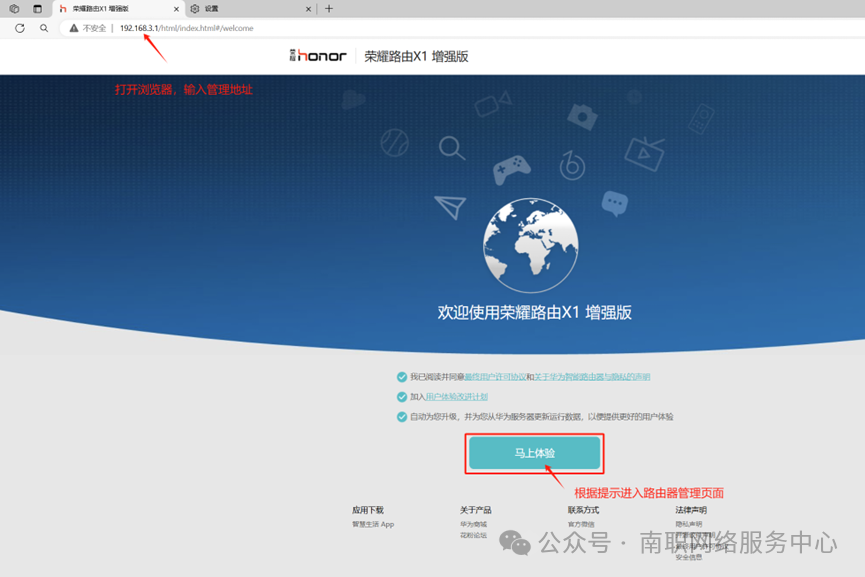
Task: Switch to the 设置 tab
Action: click(251, 9)
